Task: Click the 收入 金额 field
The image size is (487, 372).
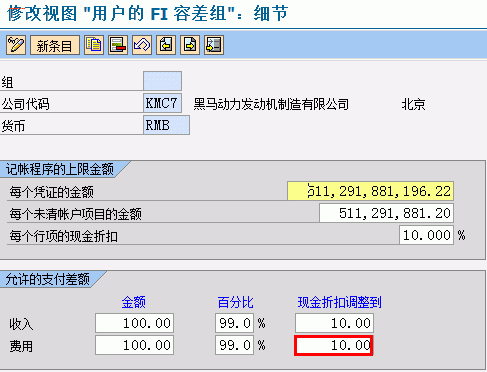Action: coord(134,323)
